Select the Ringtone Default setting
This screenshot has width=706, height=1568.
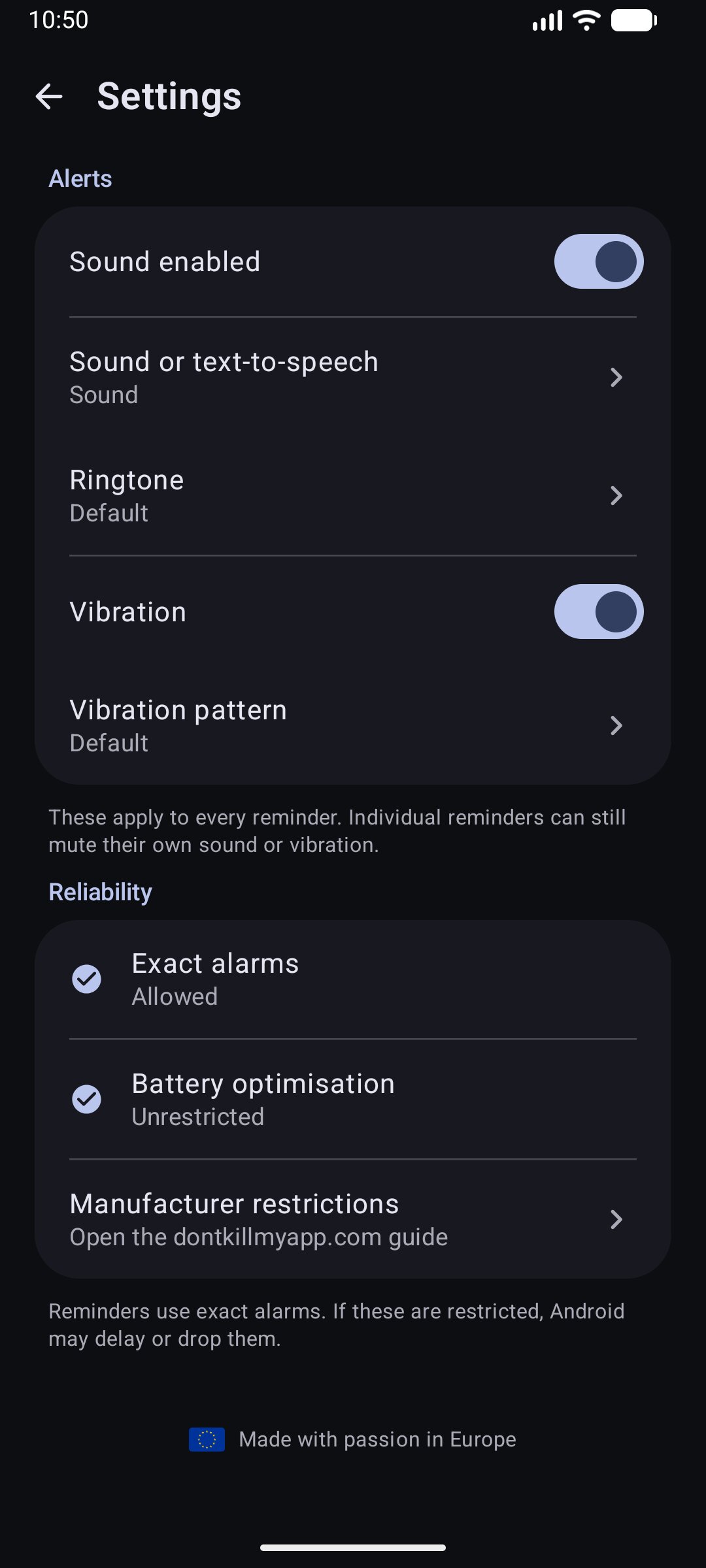click(353, 496)
